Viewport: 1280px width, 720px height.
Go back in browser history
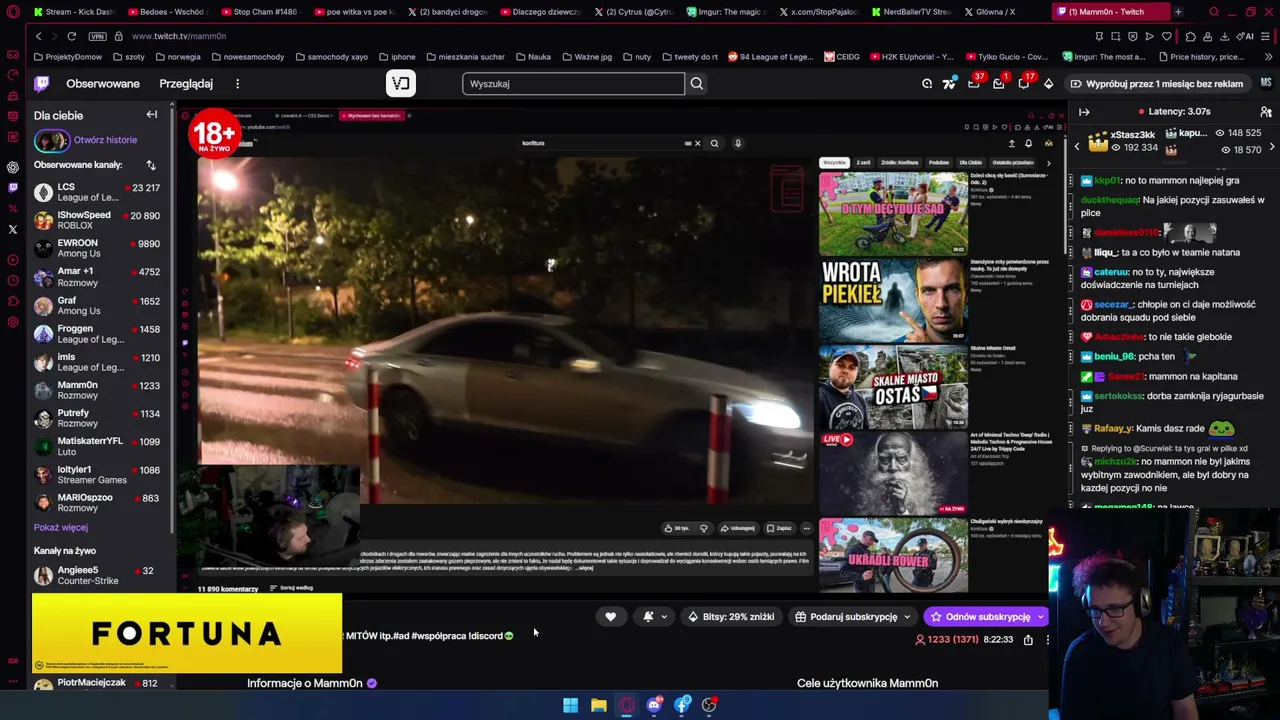(x=38, y=36)
